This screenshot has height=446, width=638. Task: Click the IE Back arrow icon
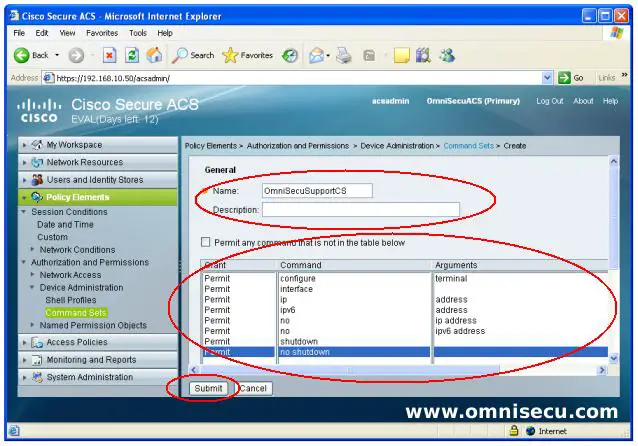click(x=22, y=55)
